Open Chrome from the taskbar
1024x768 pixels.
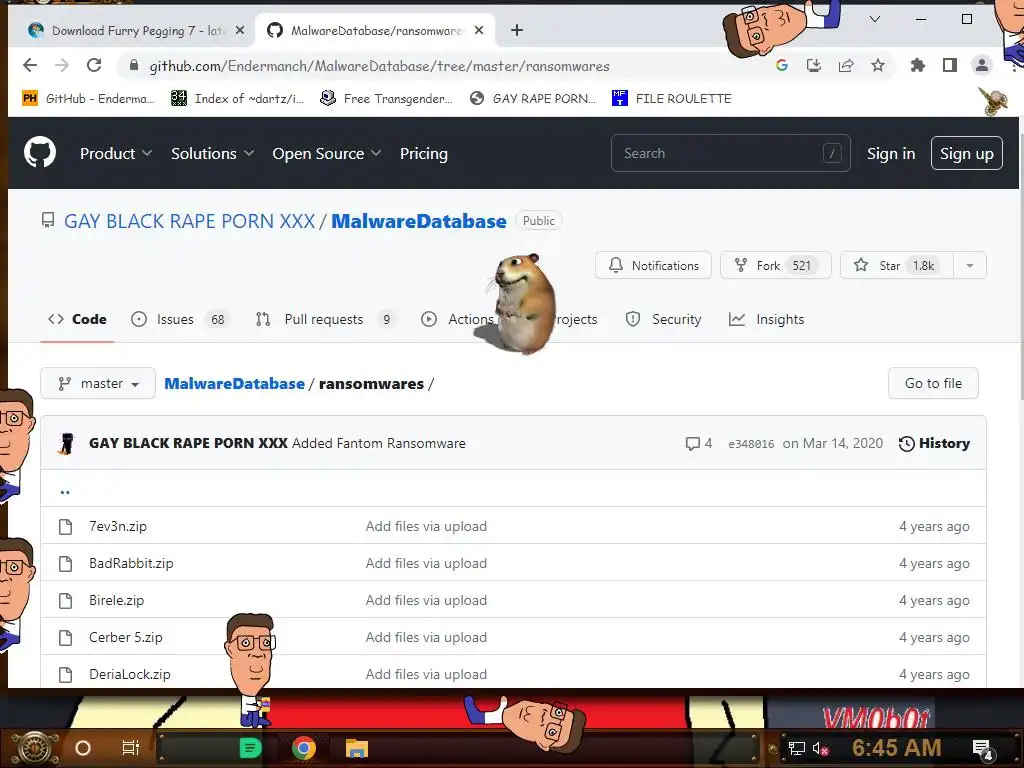(304, 748)
